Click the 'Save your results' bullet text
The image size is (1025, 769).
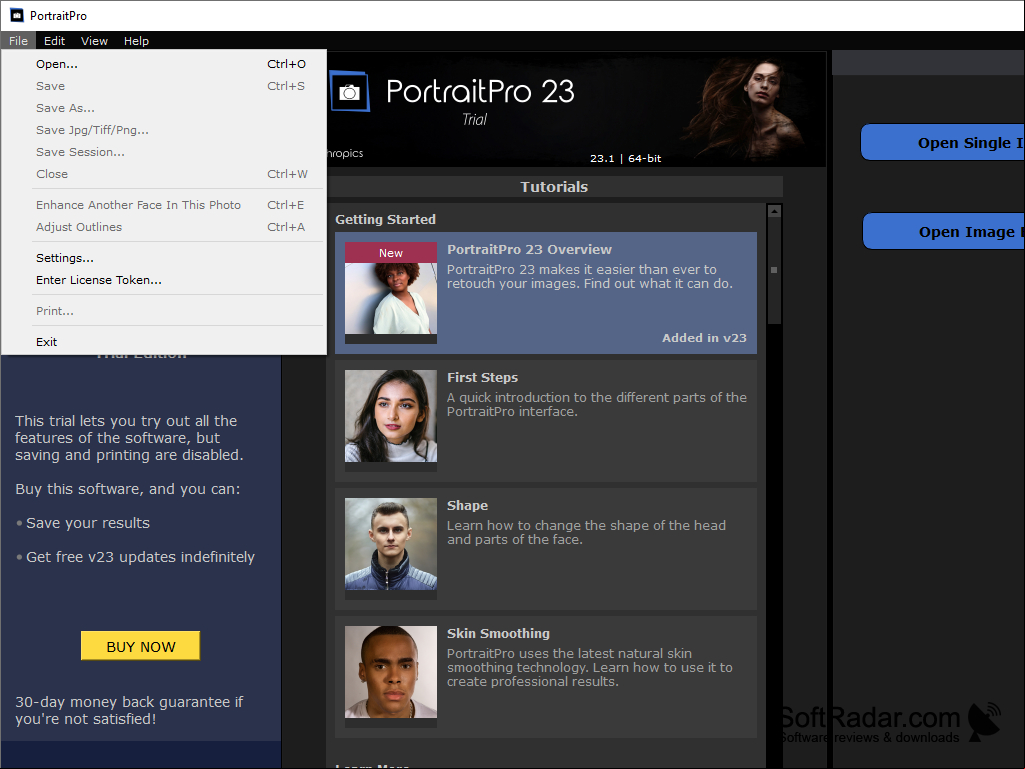[x=88, y=523]
